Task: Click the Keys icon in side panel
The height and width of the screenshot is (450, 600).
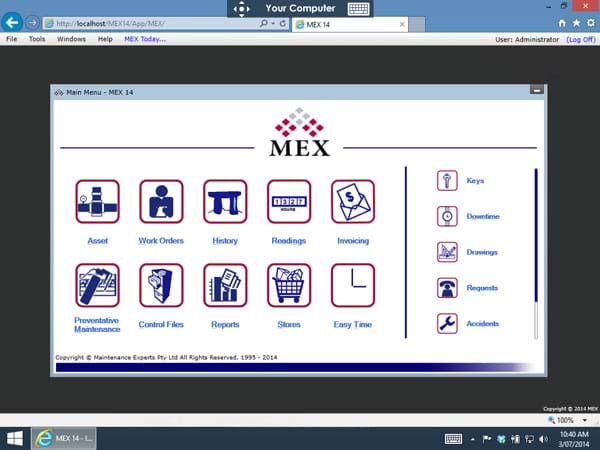Action: 447,181
